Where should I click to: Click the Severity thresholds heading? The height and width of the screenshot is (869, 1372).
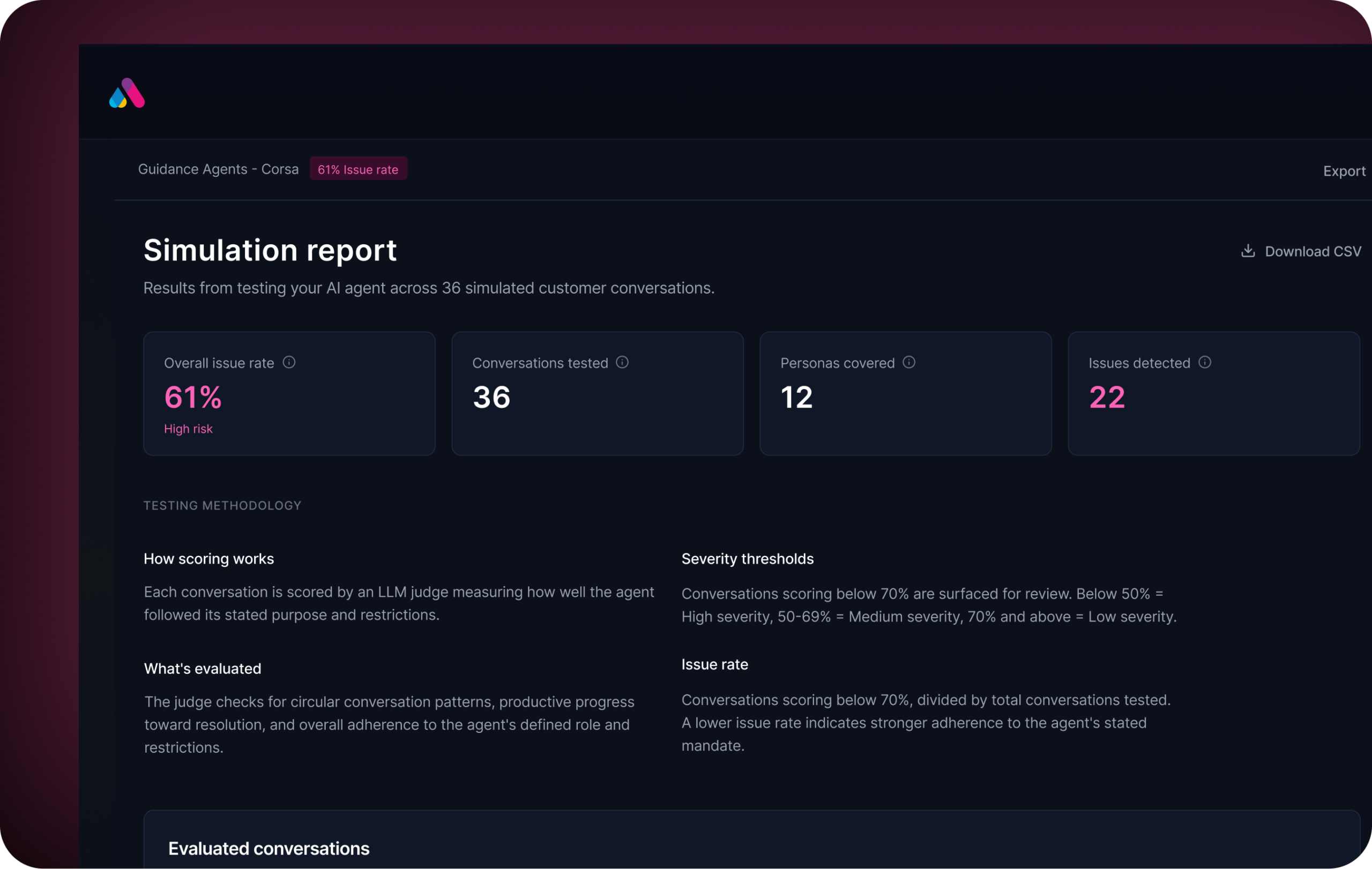748,559
